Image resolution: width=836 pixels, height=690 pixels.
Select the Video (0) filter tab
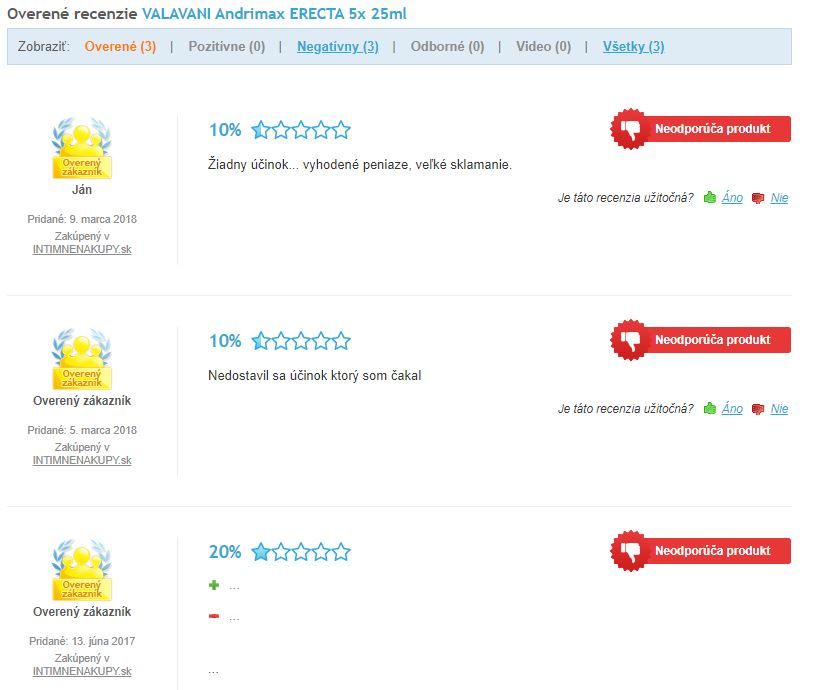click(543, 46)
